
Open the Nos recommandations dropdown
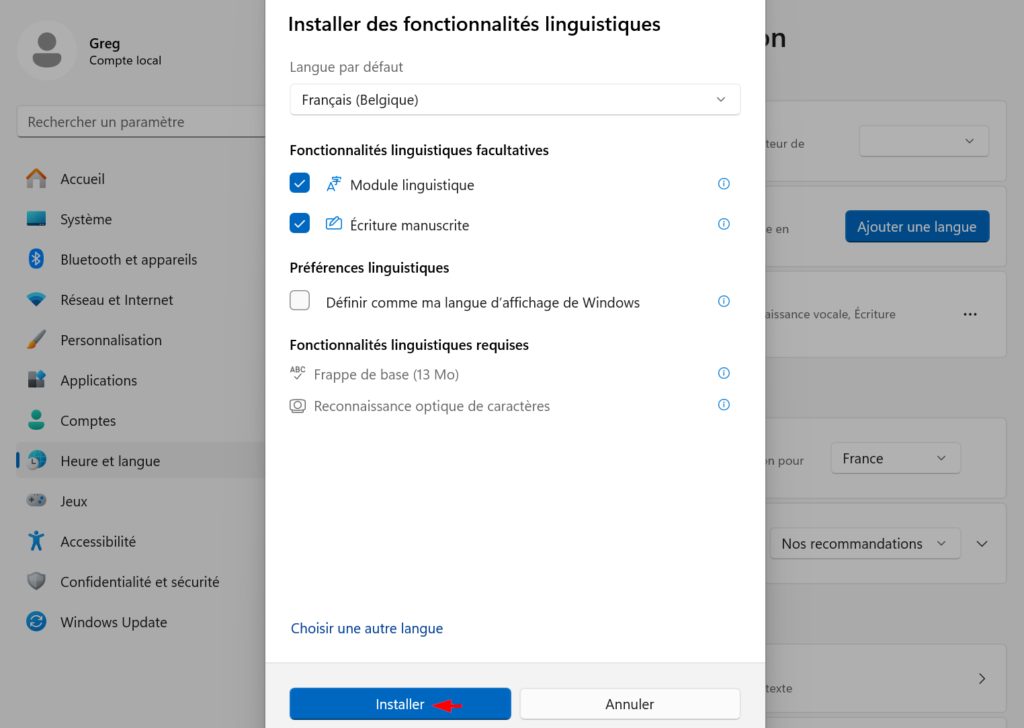pos(865,543)
